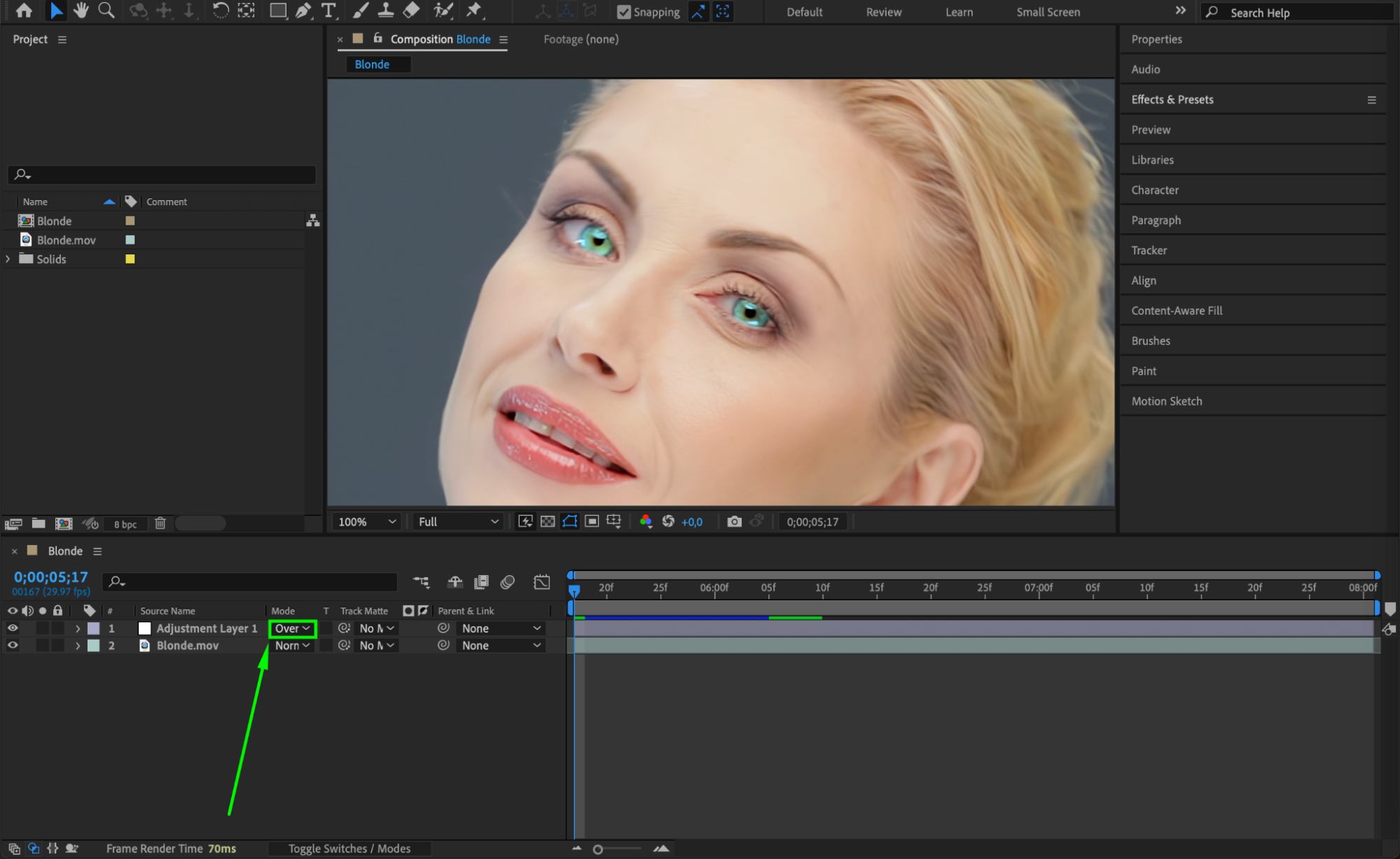The image size is (1400, 859).
Task: Toggle the Snapping checkbox
Action: (x=623, y=12)
